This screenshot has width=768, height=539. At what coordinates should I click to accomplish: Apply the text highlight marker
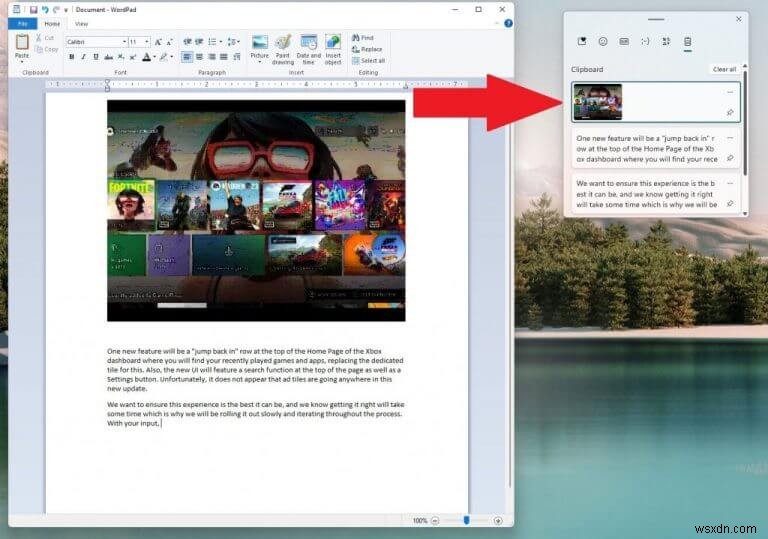click(163, 57)
